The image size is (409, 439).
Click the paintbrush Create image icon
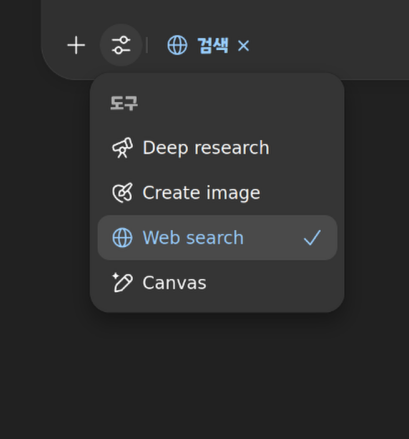point(122,193)
